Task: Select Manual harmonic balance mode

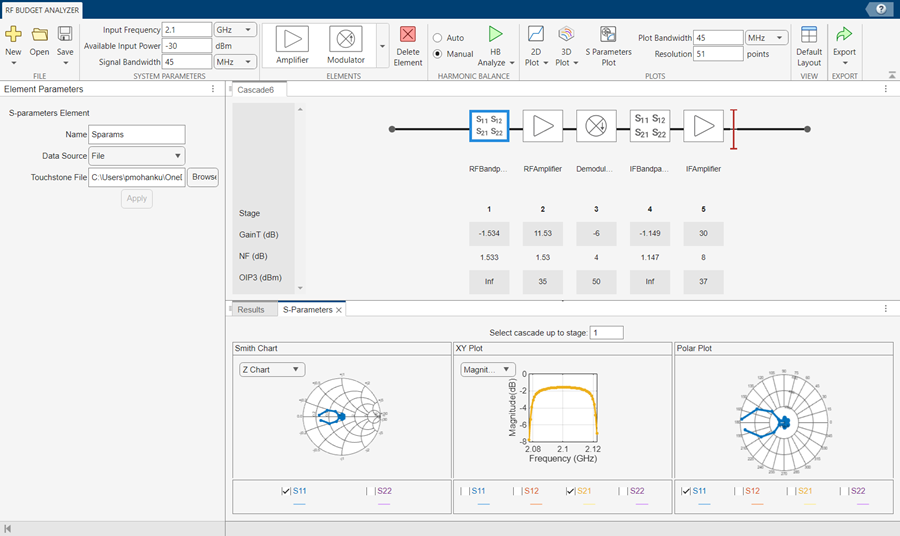Action: point(438,54)
